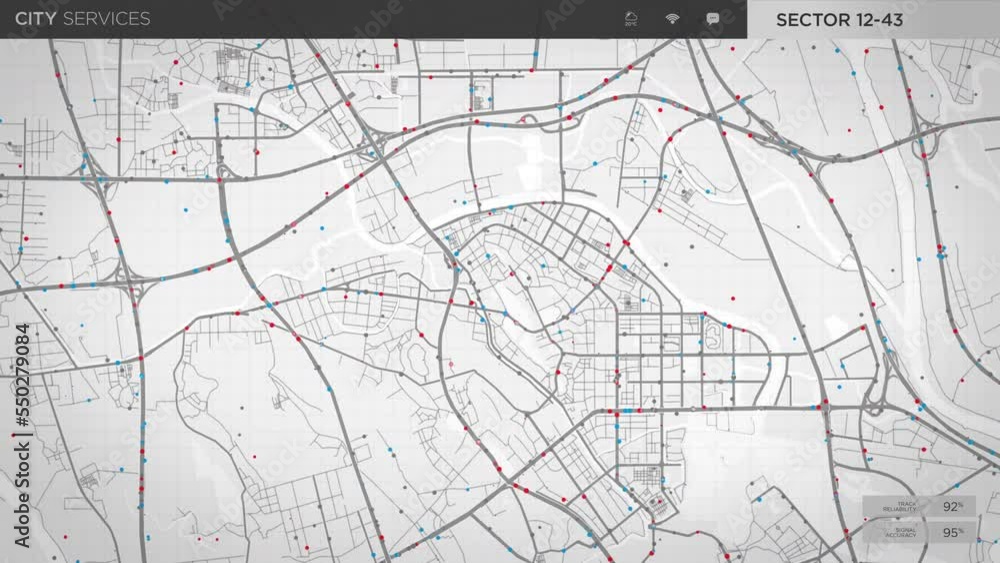This screenshot has height=563, width=1000.
Task: Check the Wi-Fi signal icon
Action: pyautogui.click(x=672, y=18)
